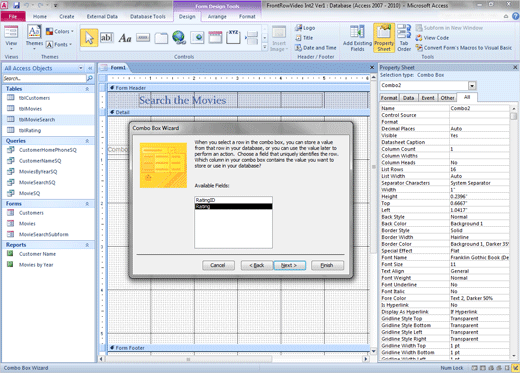Collapse the Queries group
This screenshot has width=520, height=373.
coord(87,141)
